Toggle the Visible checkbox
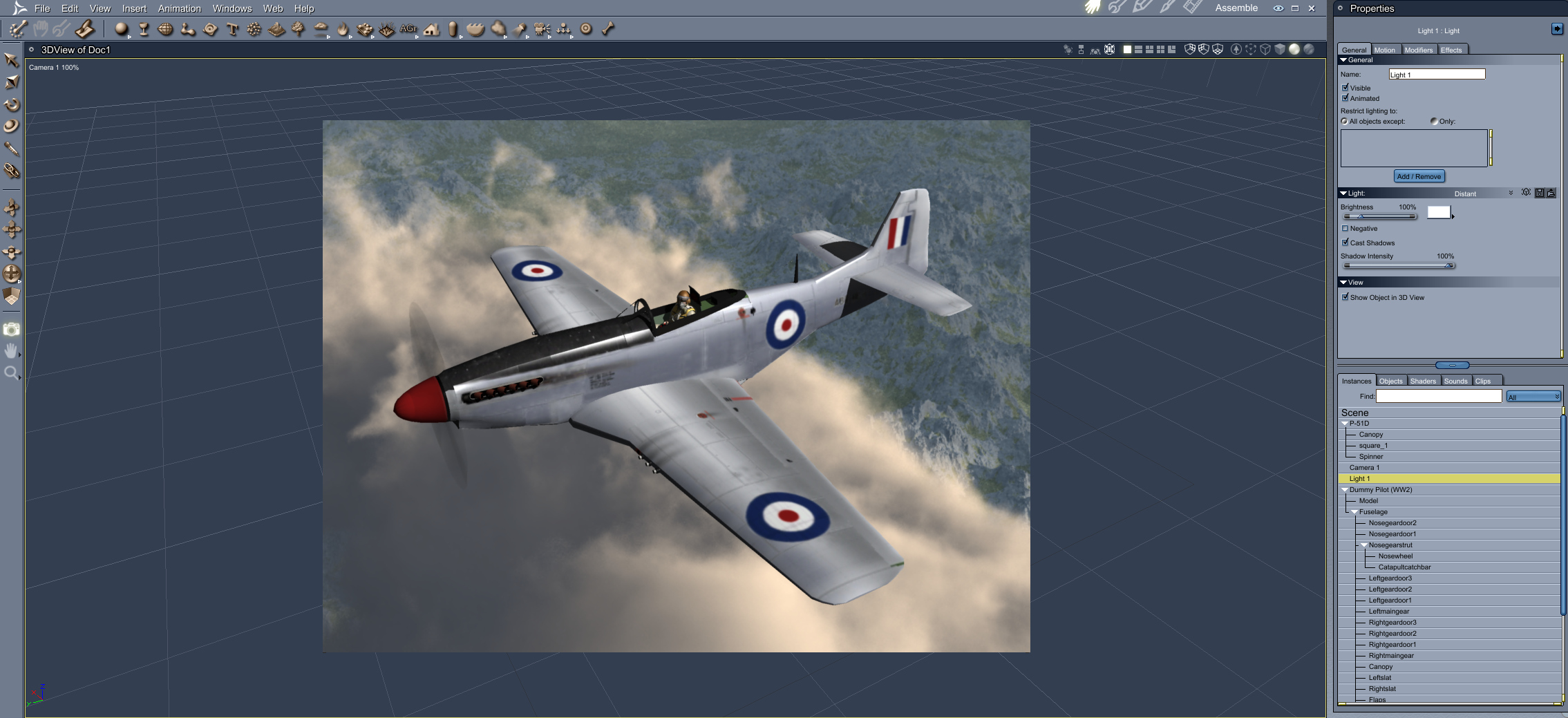The image size is (1568, 718). pos(1345,88)
